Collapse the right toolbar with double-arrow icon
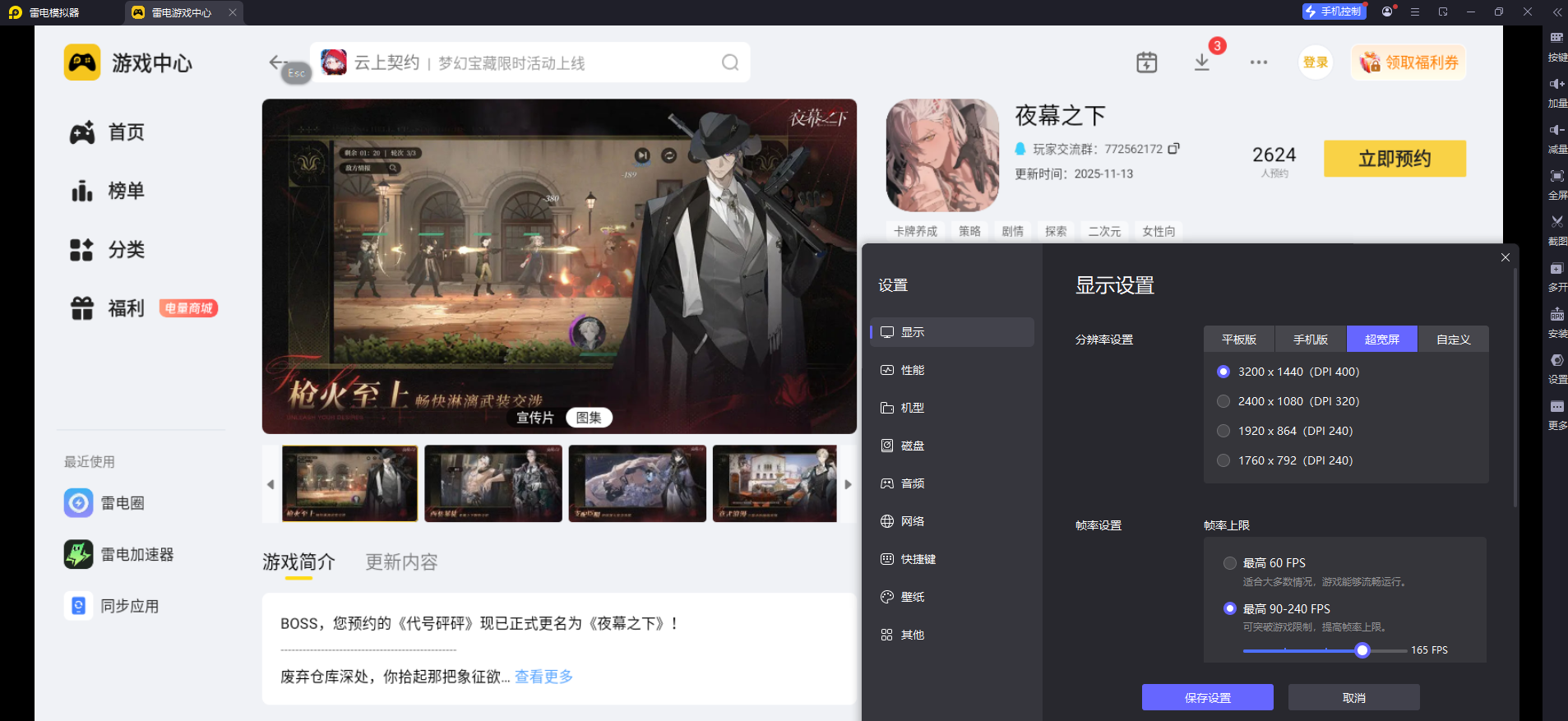1568x721 pixels. [1556, 12]
